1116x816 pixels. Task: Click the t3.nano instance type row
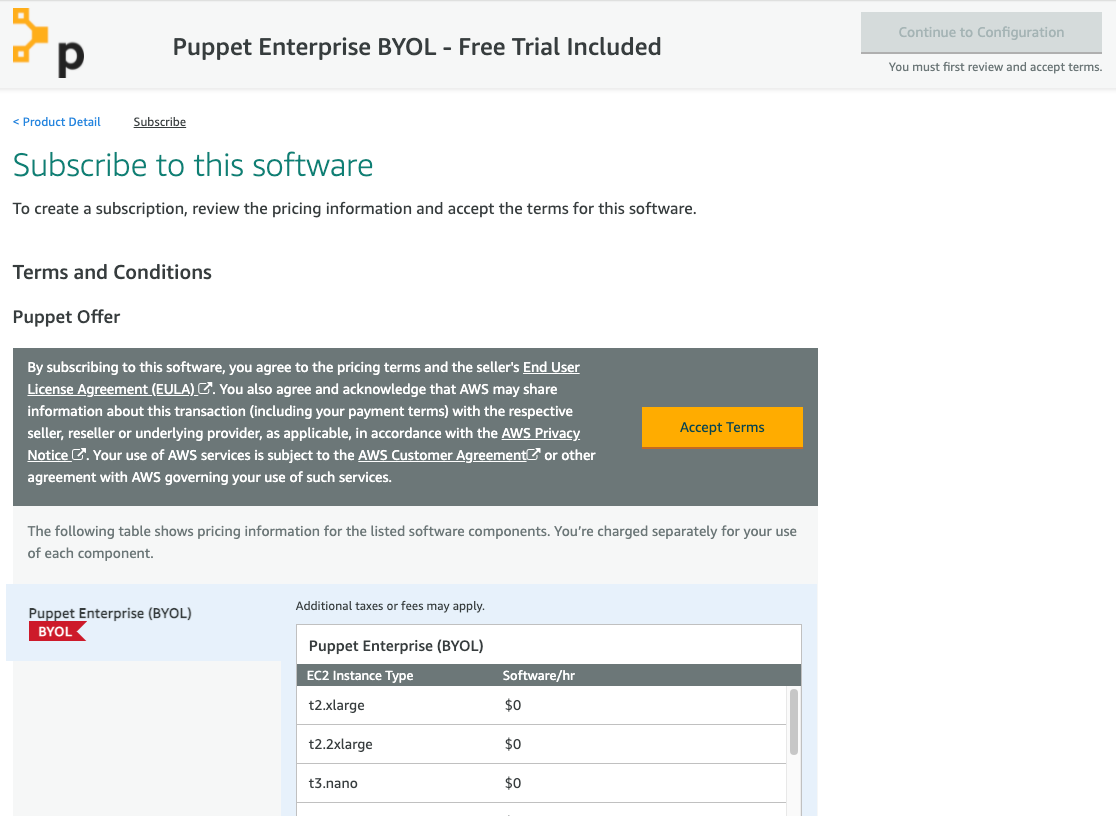[x=541, y=783]
